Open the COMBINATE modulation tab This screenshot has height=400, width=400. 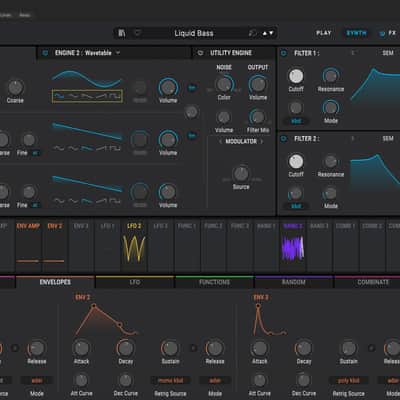[x=373, y=282]
